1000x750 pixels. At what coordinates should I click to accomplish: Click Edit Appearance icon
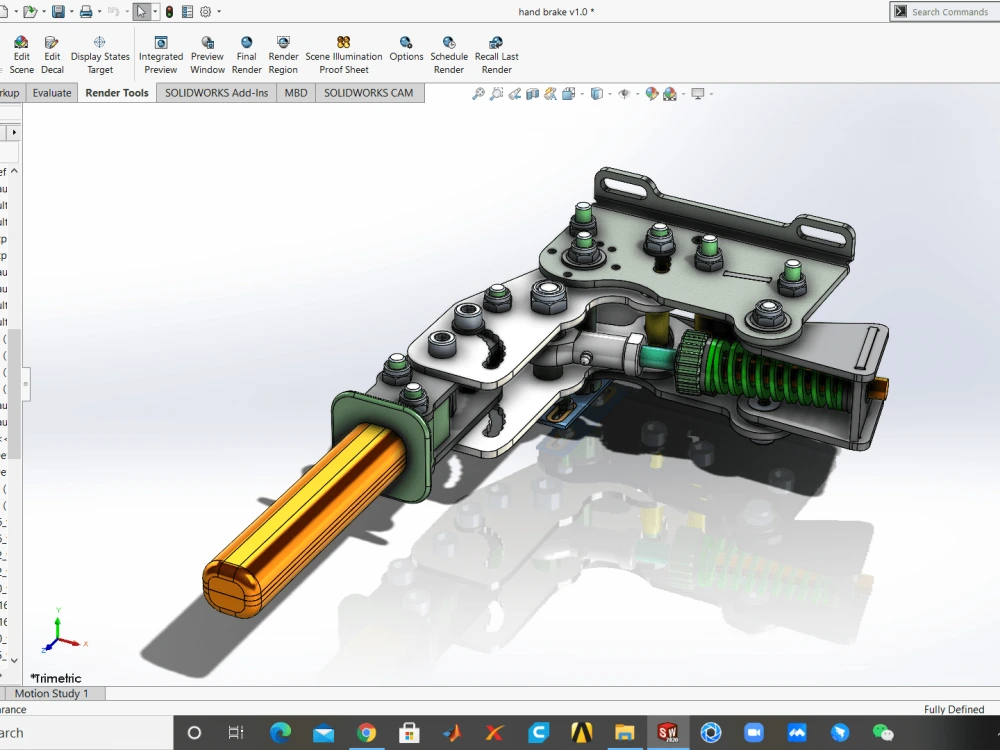click(652, 94)
